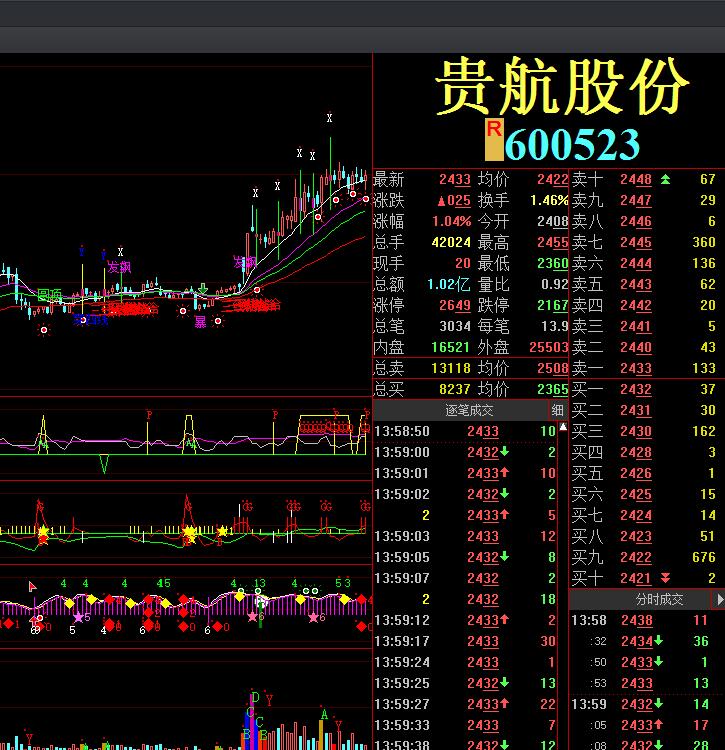The image size is (725, 750).
Task: Click the red flag marker in the oscillator pane
Action: pyautogui.click(x=32, y=586)
